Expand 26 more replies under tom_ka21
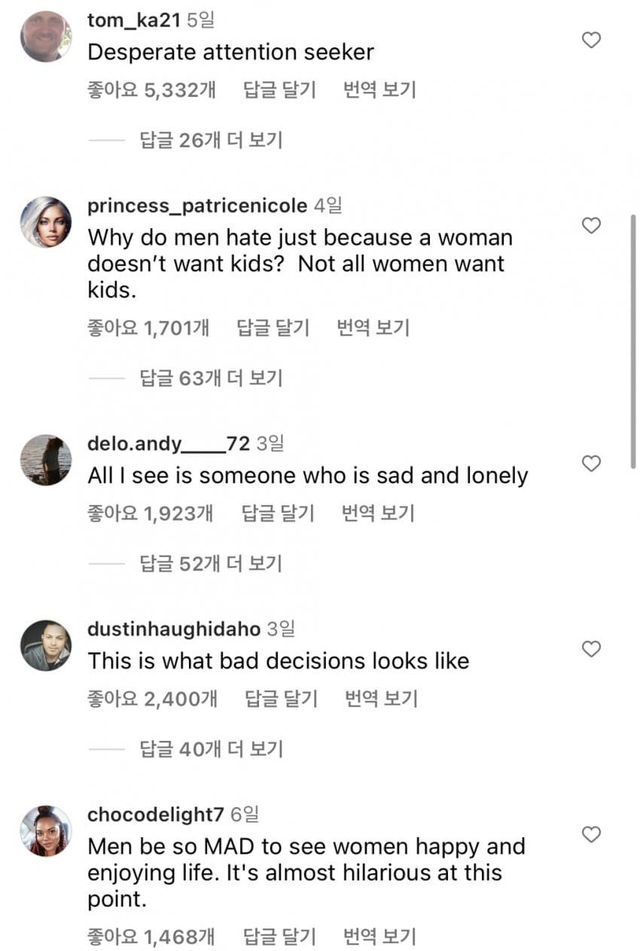This screenshot has width=640, height=951. coord(211,140)
